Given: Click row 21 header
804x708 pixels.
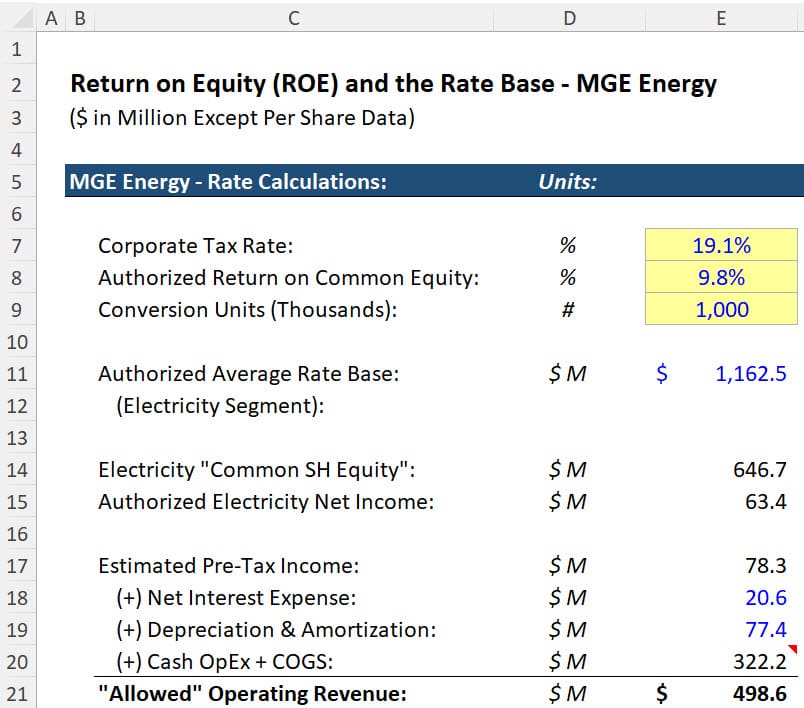Looking at the screenshot, I should 16,694.
